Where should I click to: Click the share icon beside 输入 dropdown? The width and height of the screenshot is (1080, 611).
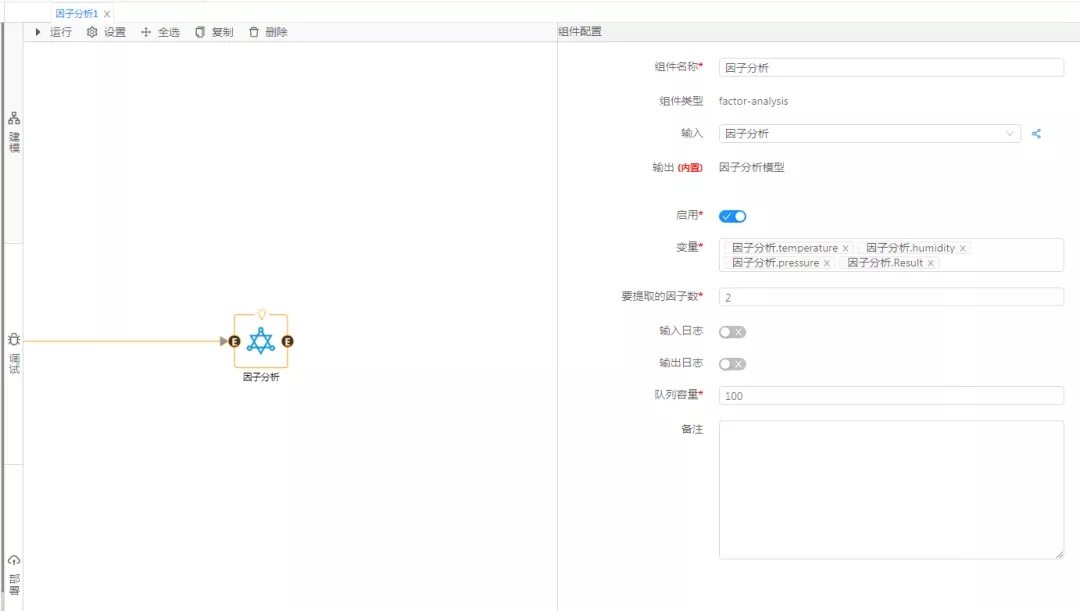point(1036,134)
